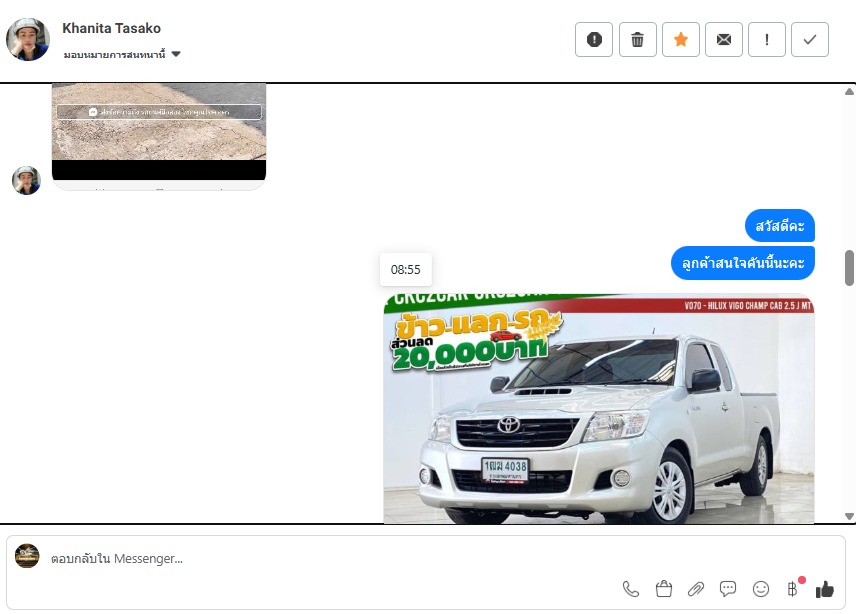Open saved replies speech bubble icon
Image resolution: width=856 pixels, height=614 pixels.
728,589
